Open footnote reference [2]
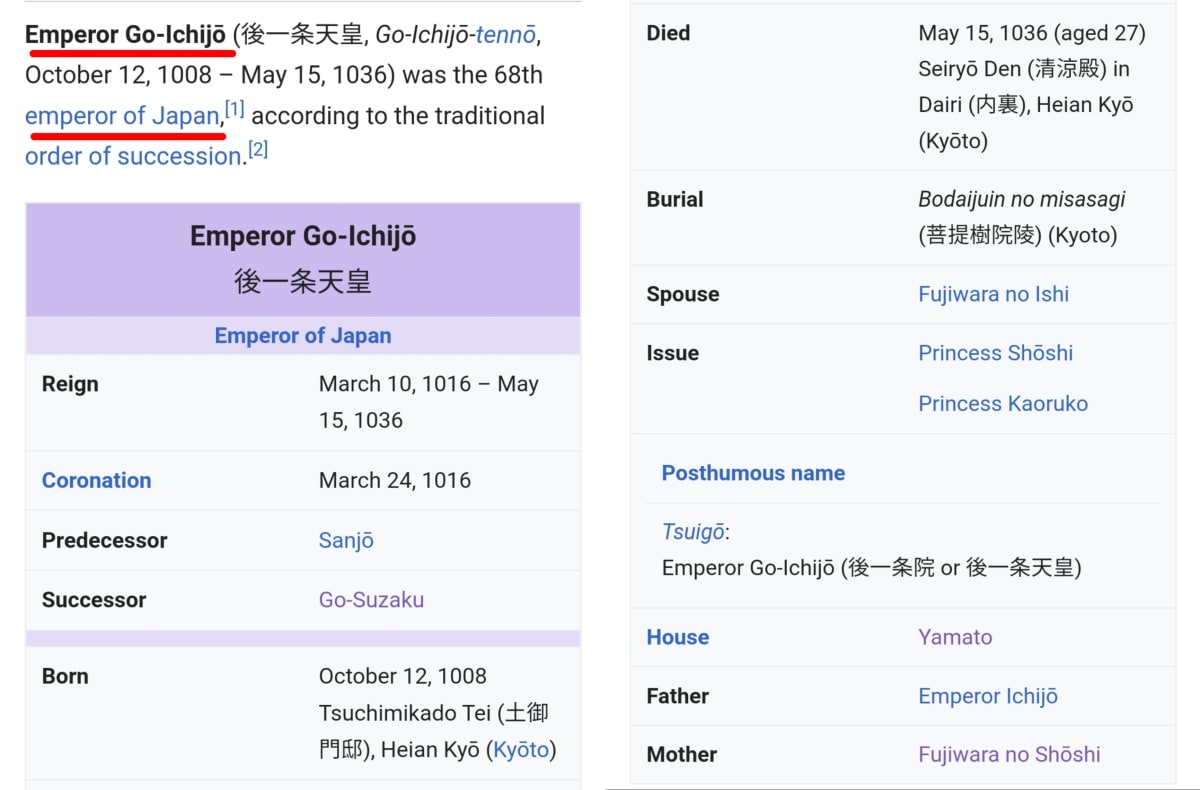The height and width of the screenshot is (790, 1200). [x=258, y=150]
